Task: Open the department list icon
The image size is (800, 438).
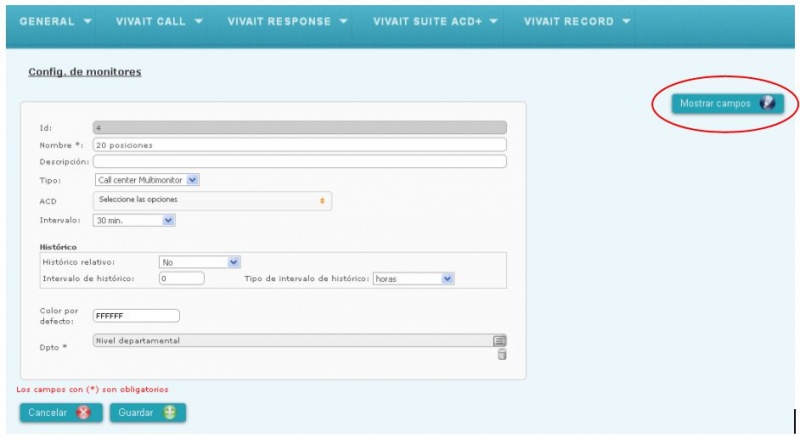Action: [x=499, y=340]
